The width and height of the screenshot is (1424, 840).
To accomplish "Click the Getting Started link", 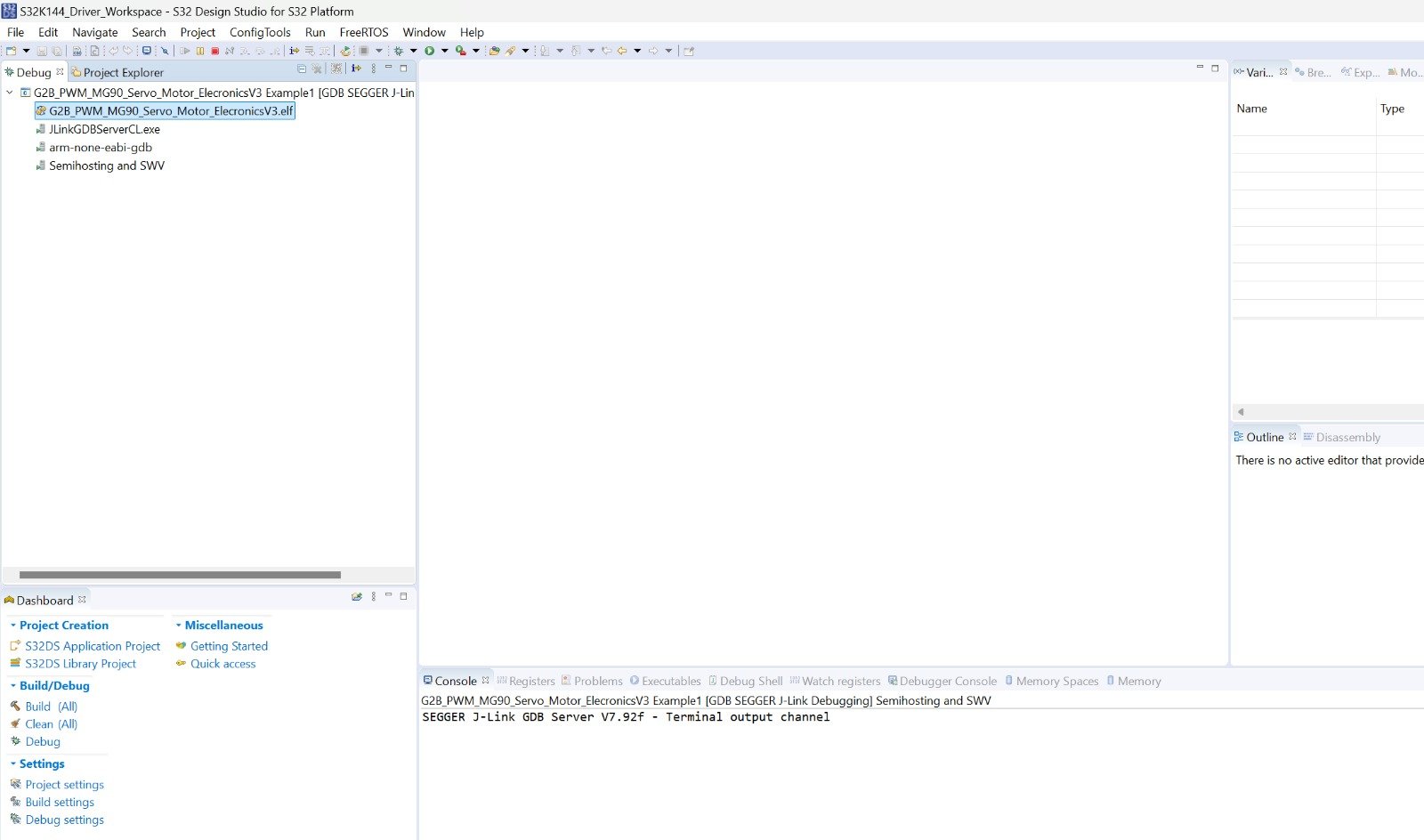I will (229, 646).
